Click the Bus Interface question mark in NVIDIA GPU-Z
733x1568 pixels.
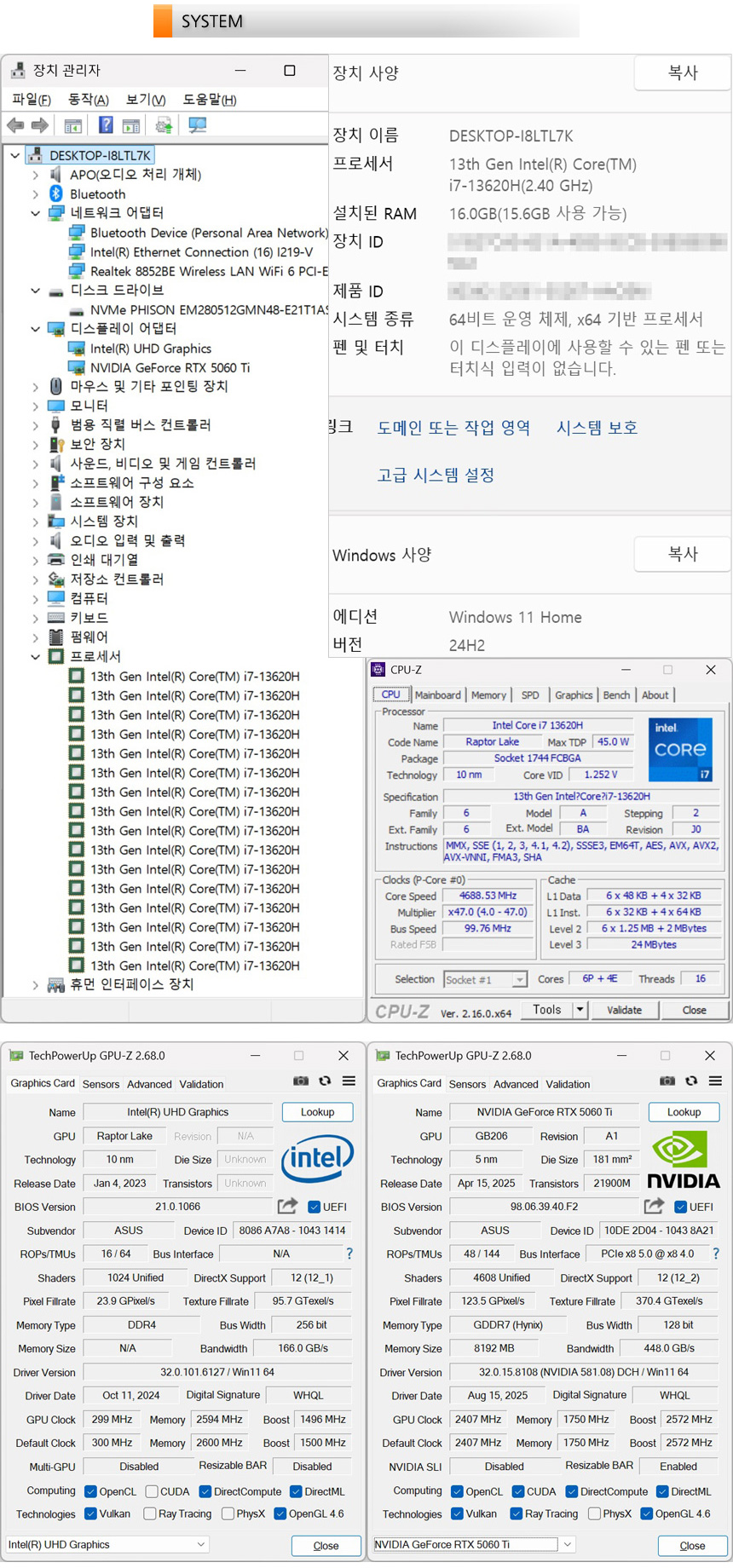click(x=715, y=1254)
